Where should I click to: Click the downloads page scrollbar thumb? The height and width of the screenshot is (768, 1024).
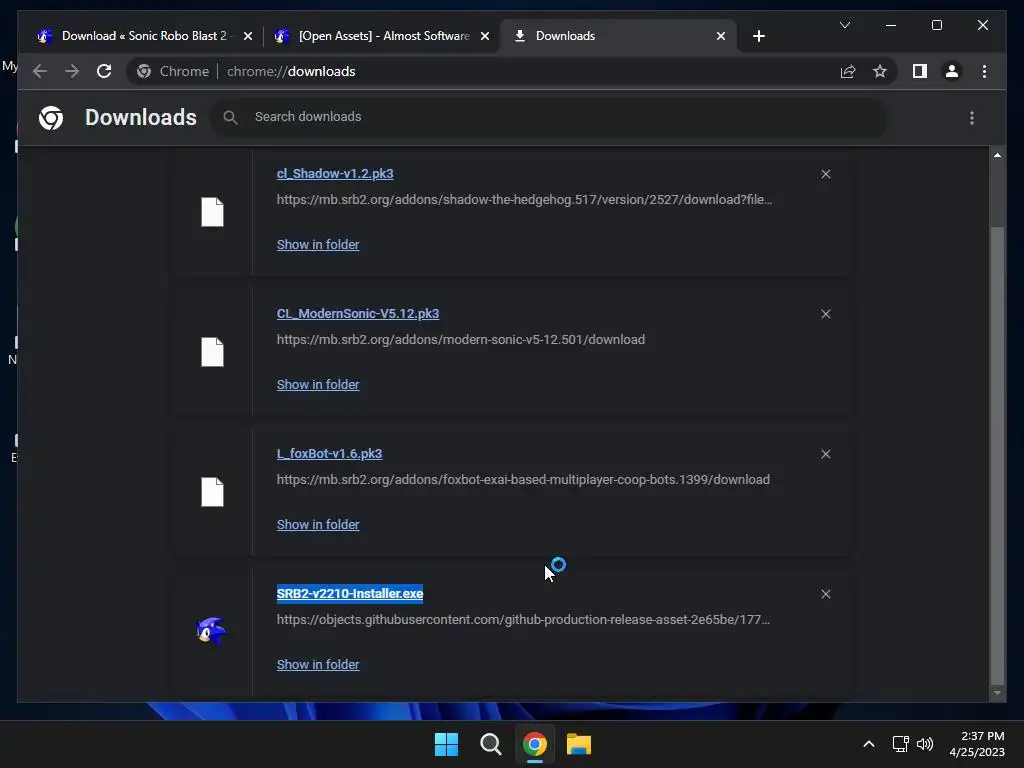(x=997, y=455)
